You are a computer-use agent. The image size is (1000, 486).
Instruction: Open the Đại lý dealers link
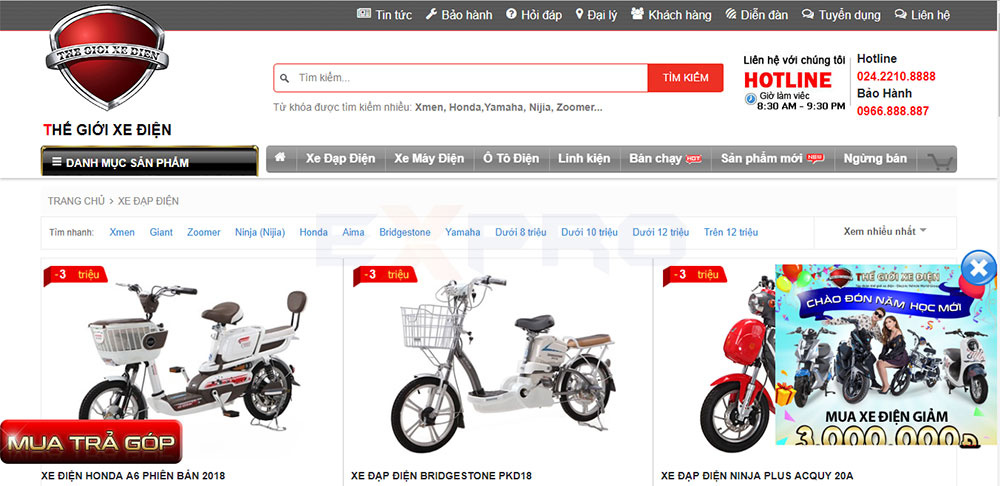596,15
